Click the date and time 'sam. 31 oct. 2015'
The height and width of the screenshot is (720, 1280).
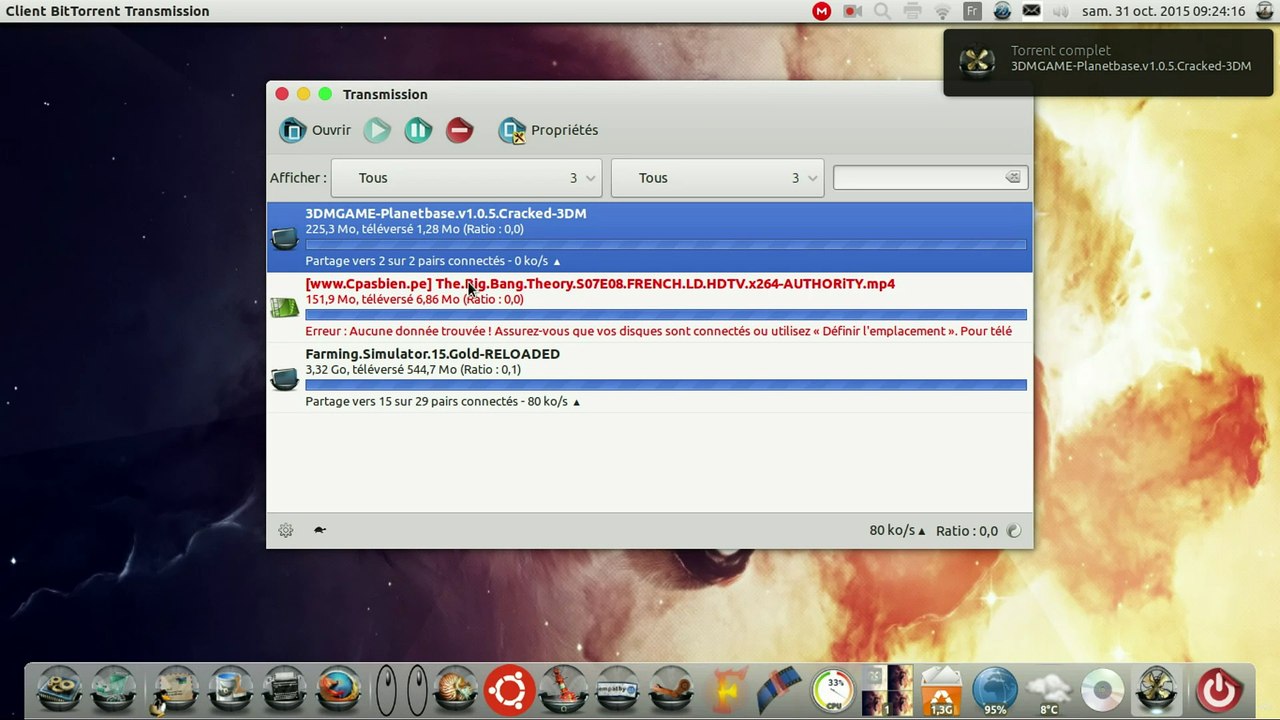1164,11
